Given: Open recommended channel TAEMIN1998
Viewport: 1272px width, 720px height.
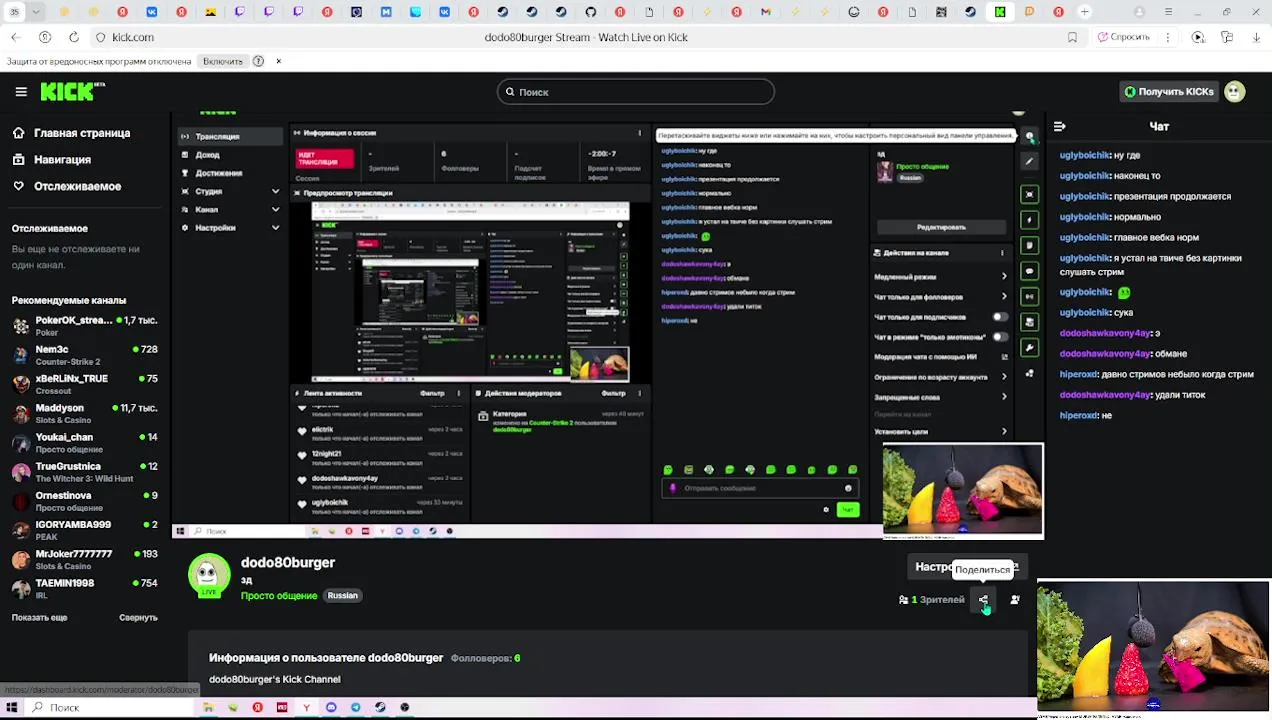Looking at the screenshot, I should point(84,589).
